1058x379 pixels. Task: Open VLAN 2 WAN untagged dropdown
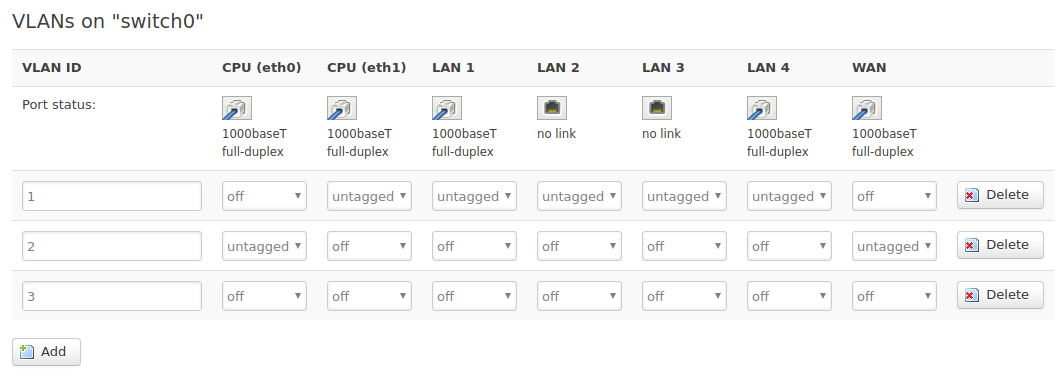(895, 246)
